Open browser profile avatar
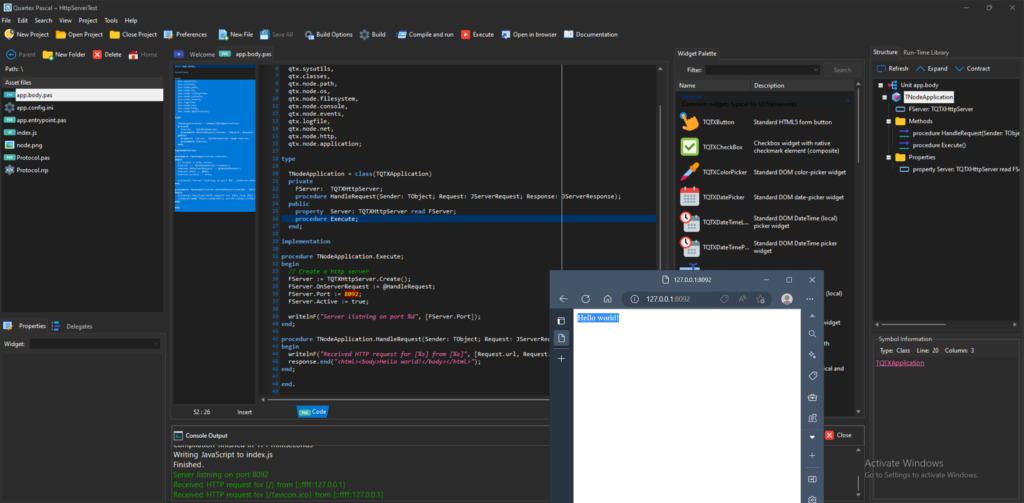Image resolution: width=1024 pixels, height=503 pixels. point(787,299)
